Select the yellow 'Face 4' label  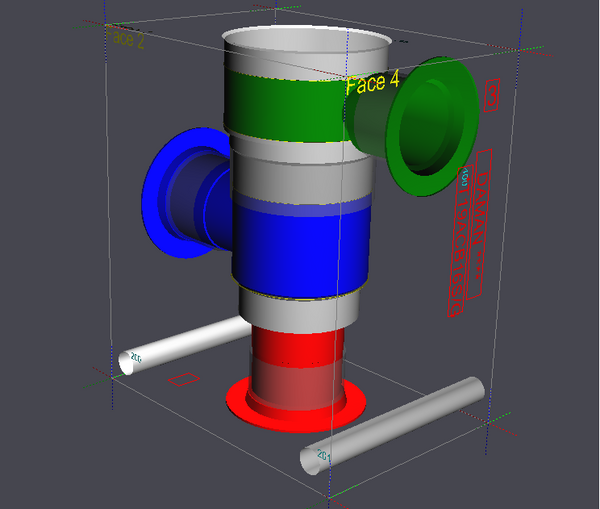point(372,83)
